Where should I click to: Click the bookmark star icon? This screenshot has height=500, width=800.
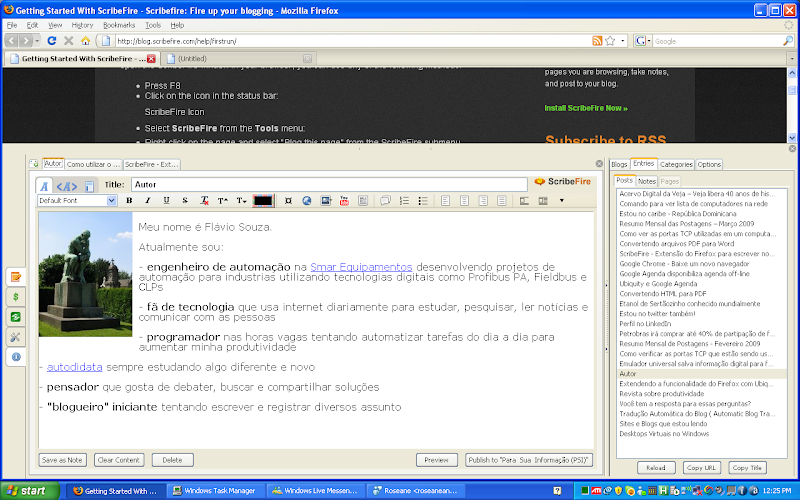[x=610, y=41]
